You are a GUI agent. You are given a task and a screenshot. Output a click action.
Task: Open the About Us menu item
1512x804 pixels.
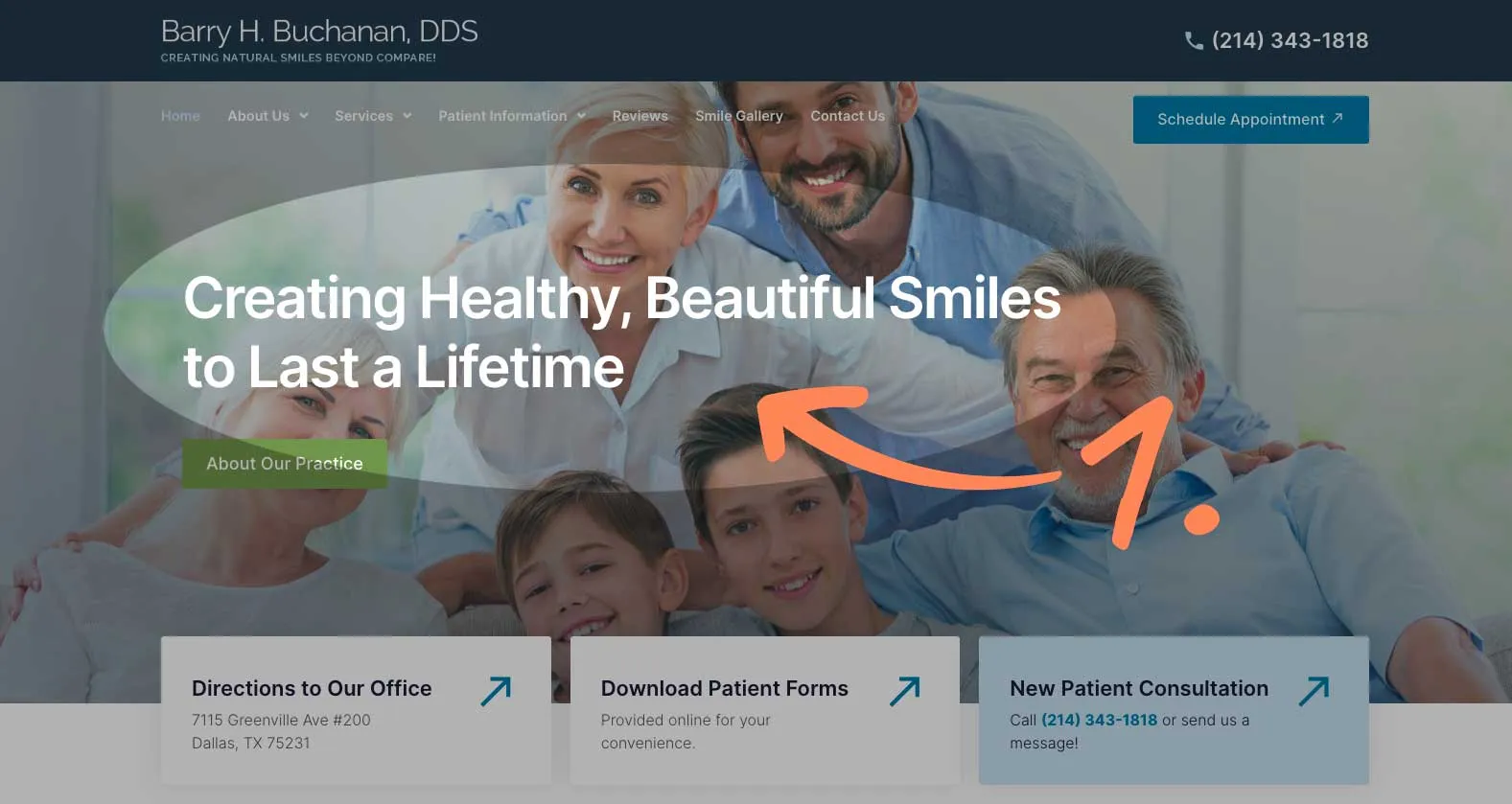[258, 116]
